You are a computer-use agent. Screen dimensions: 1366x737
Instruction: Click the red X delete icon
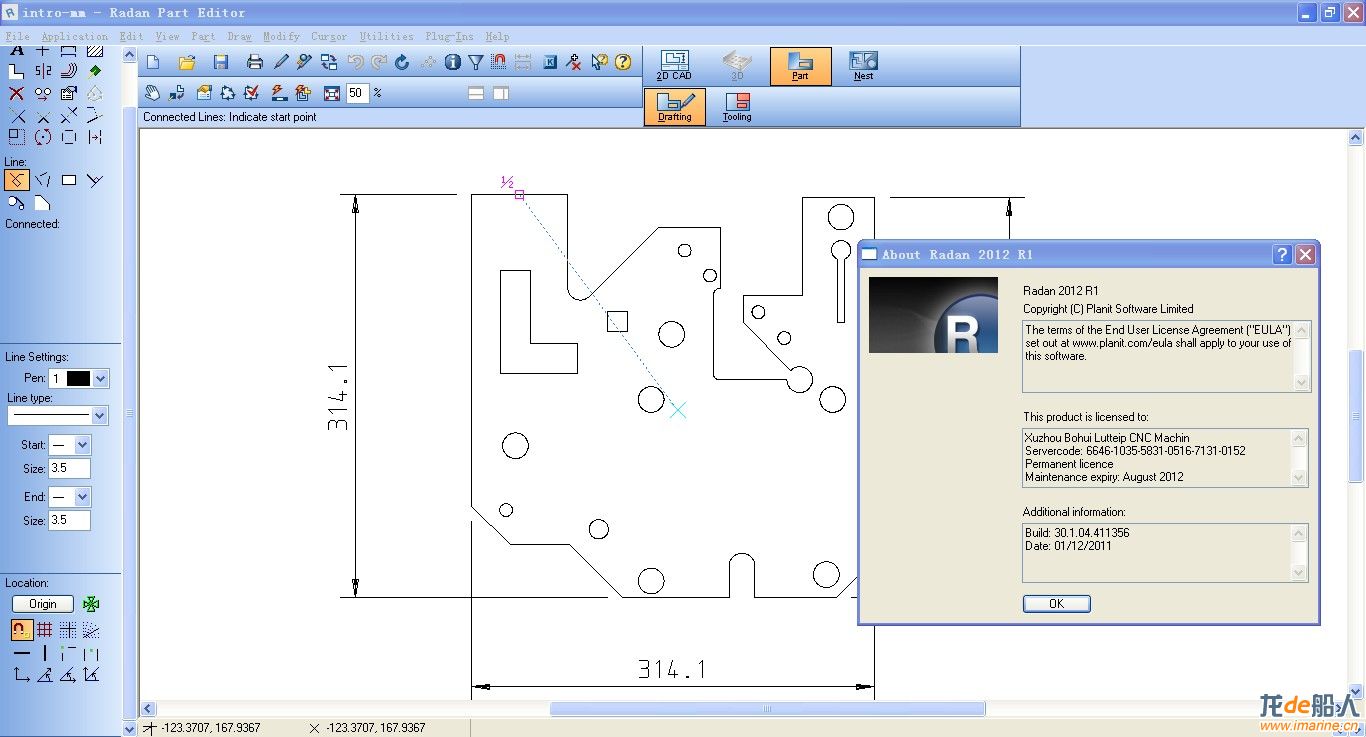coord(17,93)
